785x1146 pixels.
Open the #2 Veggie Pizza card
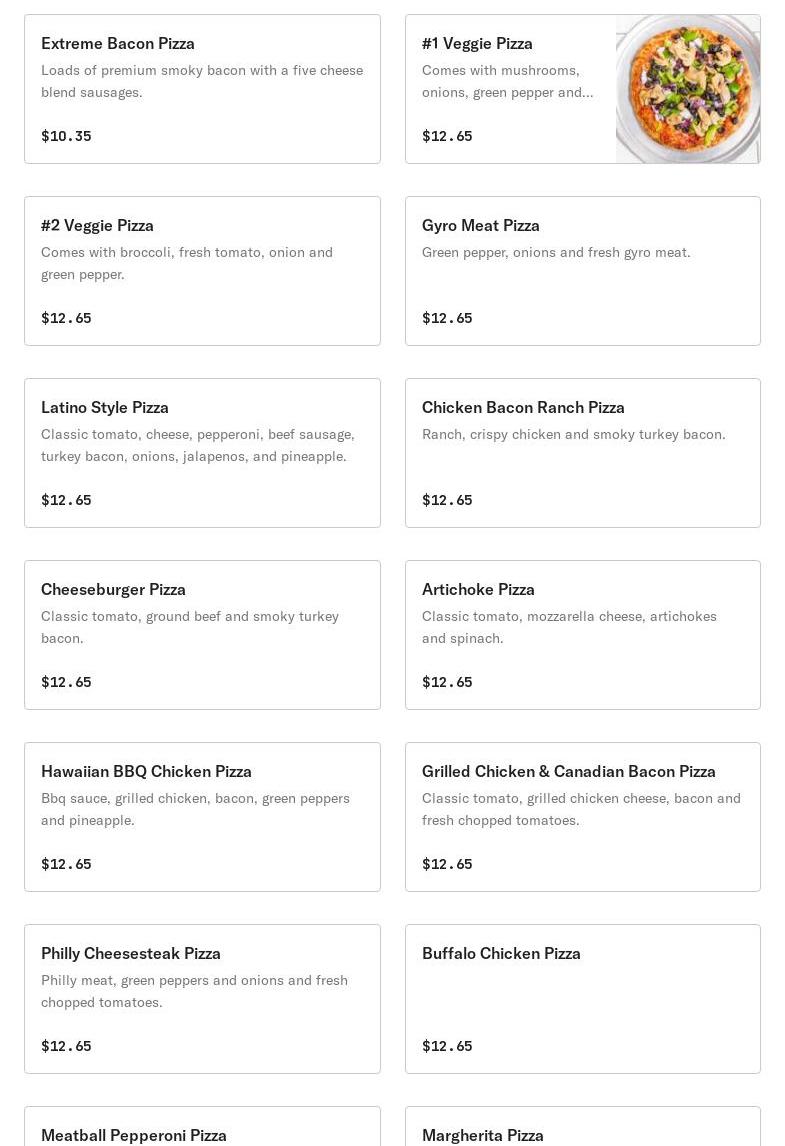(202, 271)
